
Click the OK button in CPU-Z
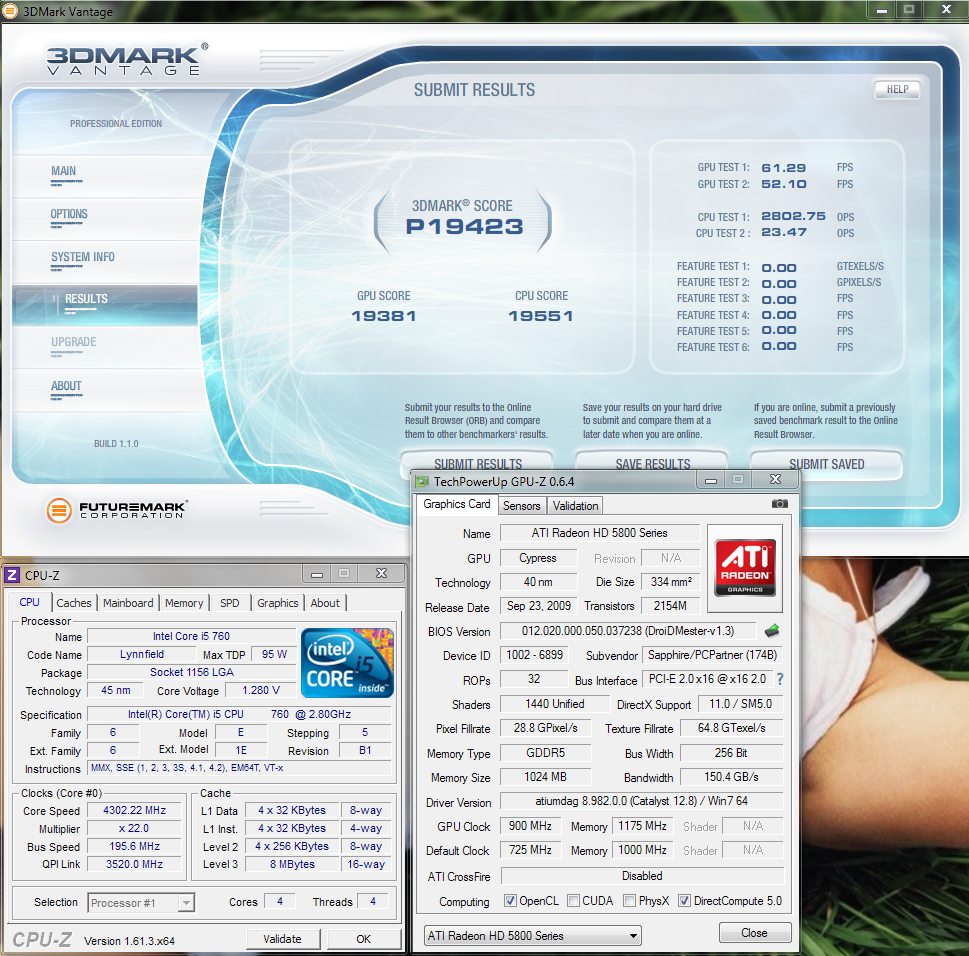(x=363, y=939)
